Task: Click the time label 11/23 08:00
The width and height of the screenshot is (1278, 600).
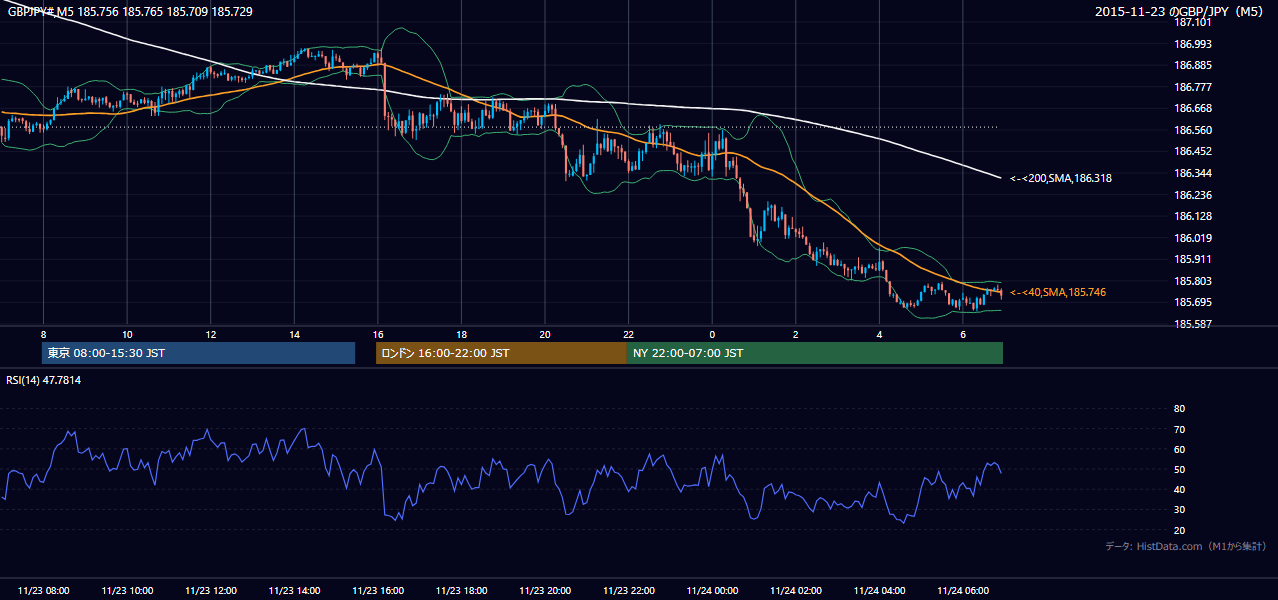Action: (44, 591)
